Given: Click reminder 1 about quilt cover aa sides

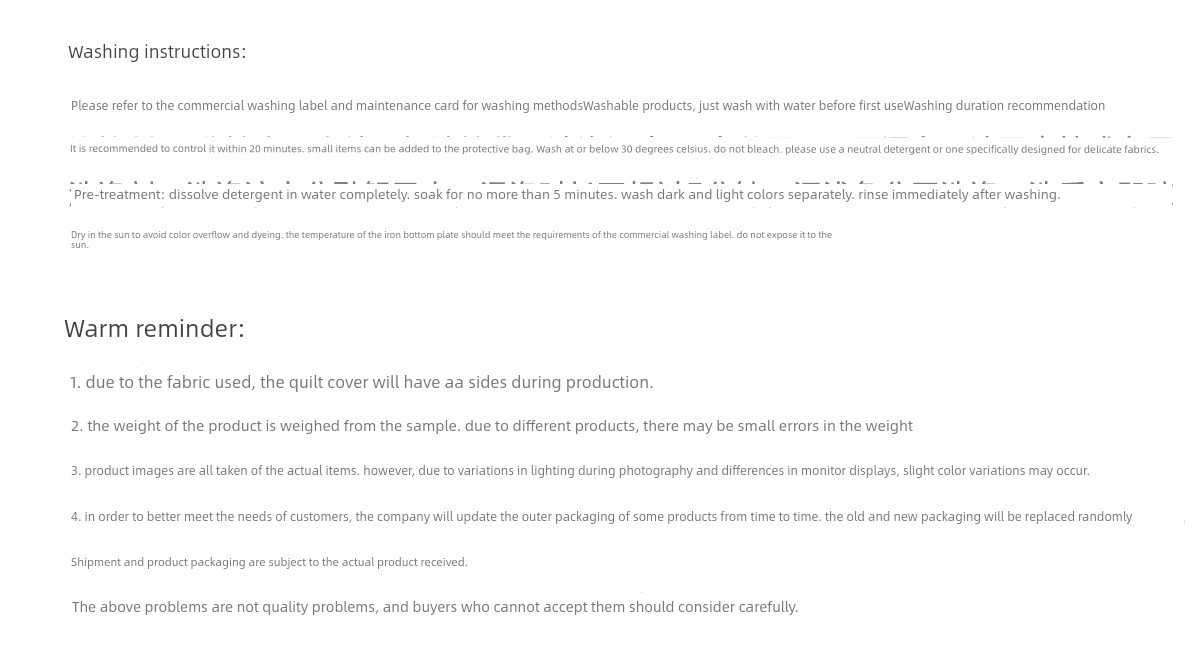Looking at the screenshot, I should pos(361,383).
